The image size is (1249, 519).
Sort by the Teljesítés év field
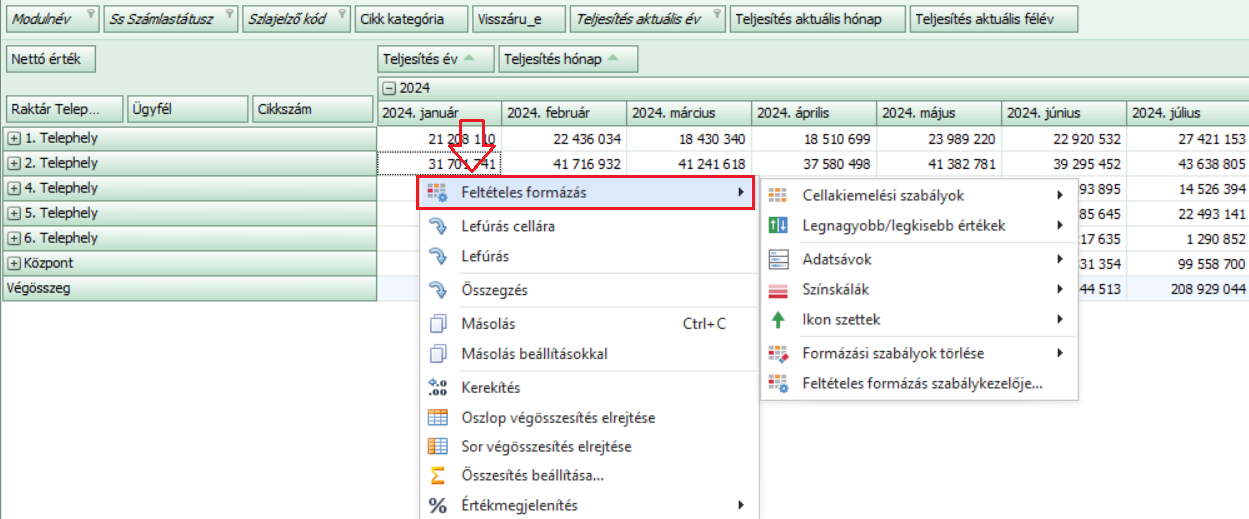(436, 59)
